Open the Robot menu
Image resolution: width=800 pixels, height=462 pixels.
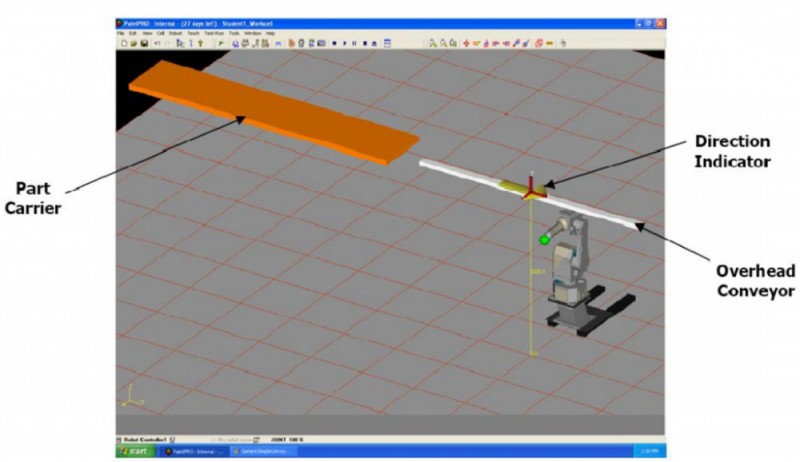point(174,33)
